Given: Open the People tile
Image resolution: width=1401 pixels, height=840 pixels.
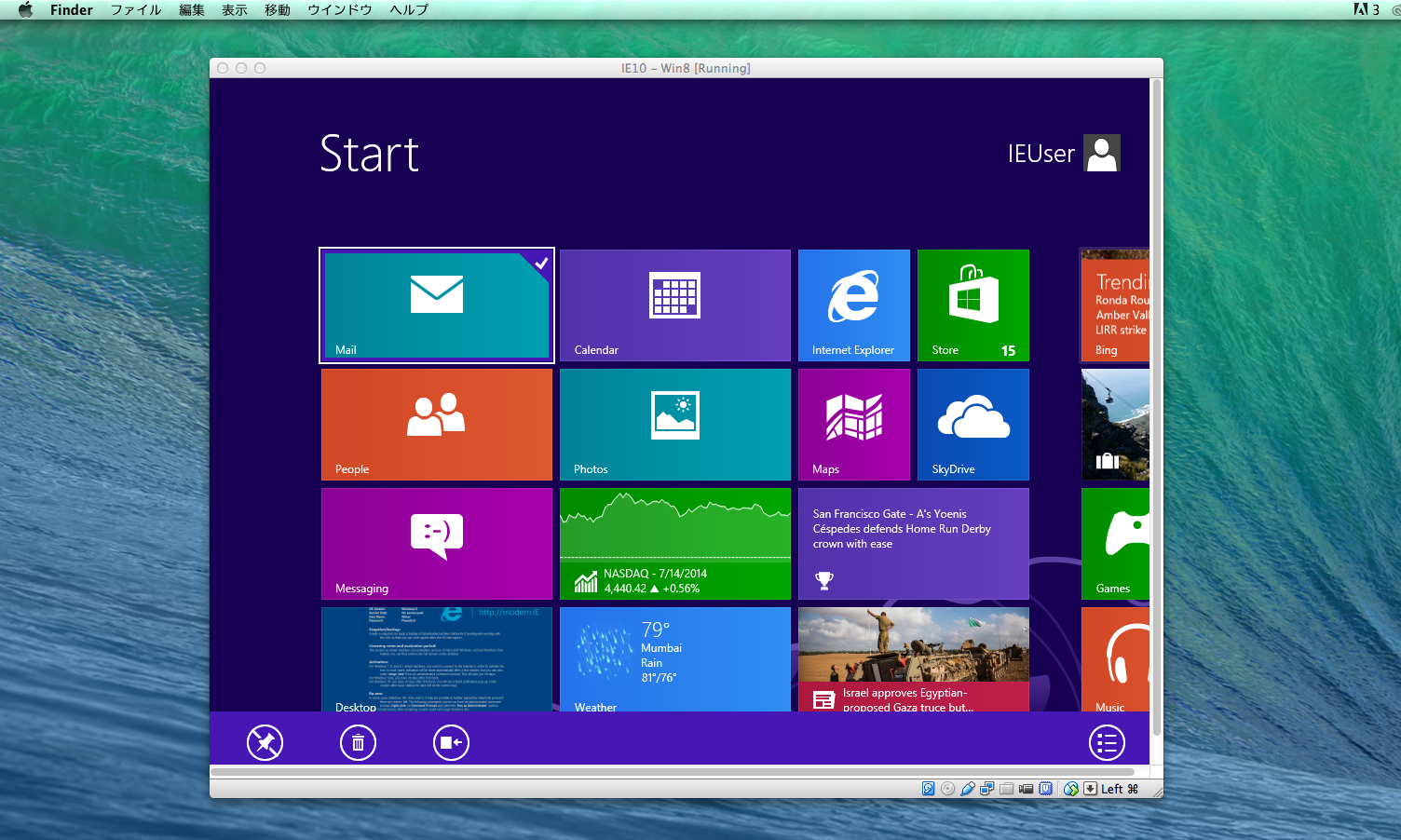Looking at the screenshot, I should click(437, 425).
